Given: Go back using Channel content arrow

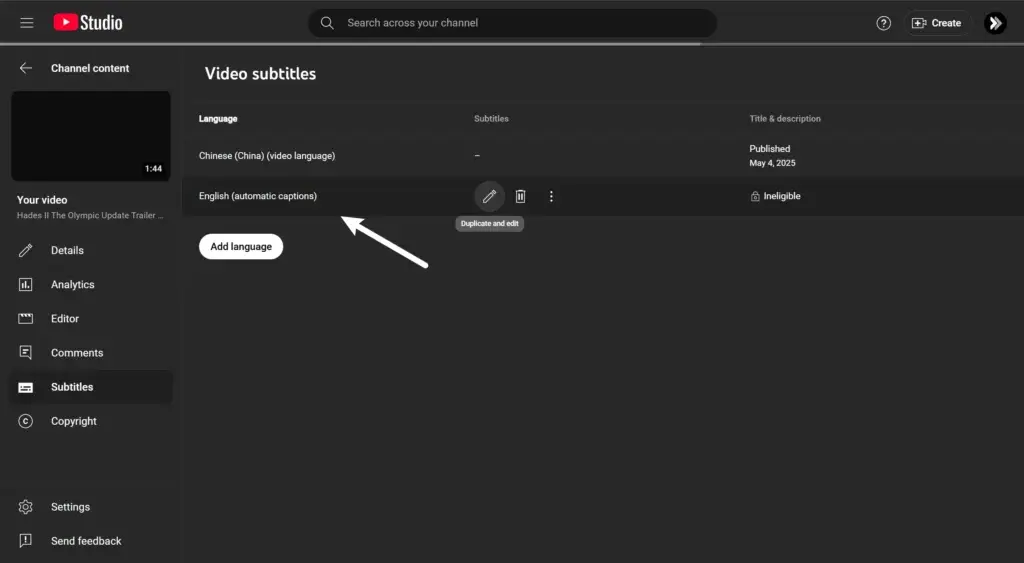Looking at the screenshot, I should [26, 68].
